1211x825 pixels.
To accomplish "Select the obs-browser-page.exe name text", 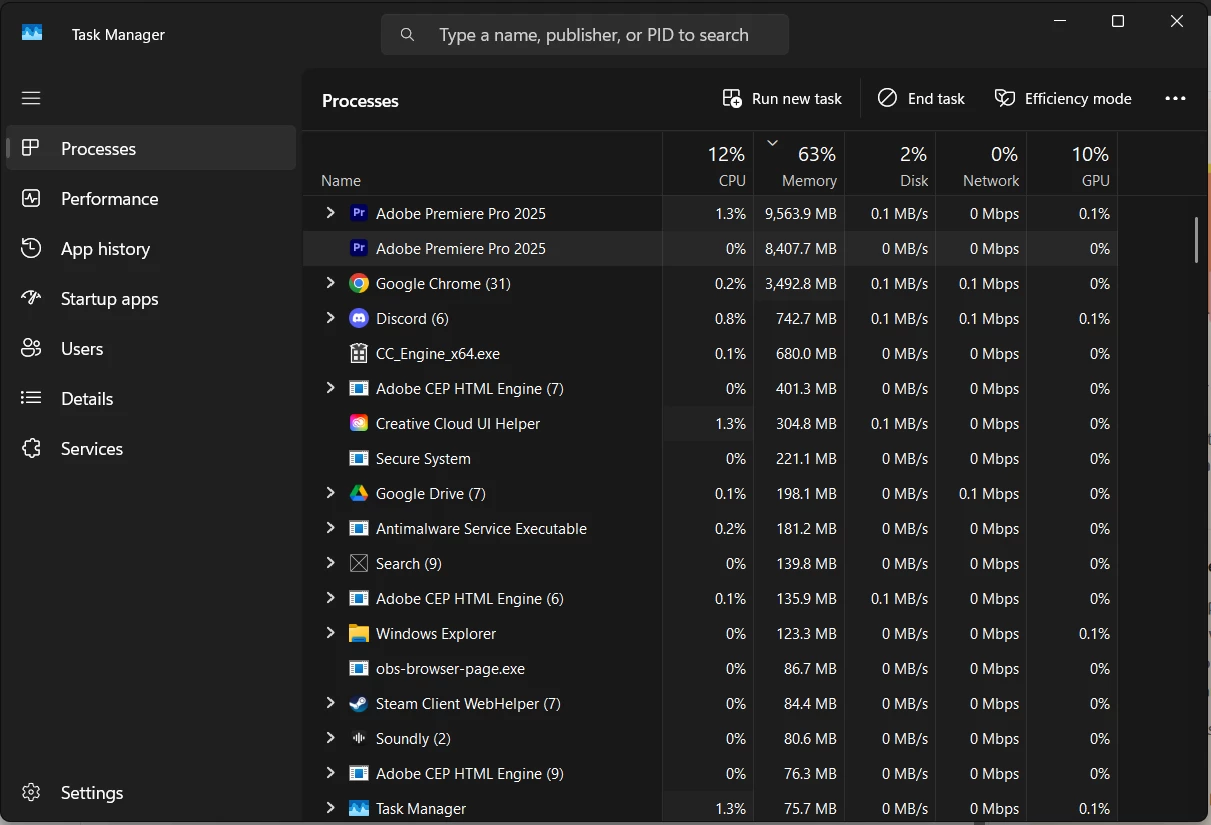I will pos(450,668).
